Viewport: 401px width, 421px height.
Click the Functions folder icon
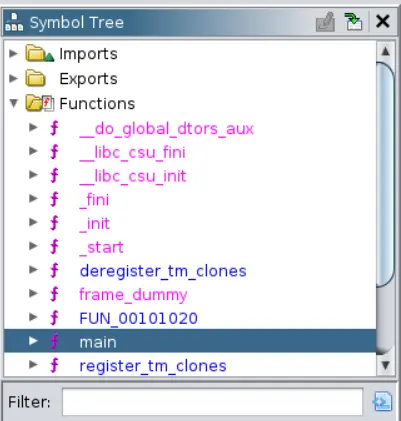[39, 103]
